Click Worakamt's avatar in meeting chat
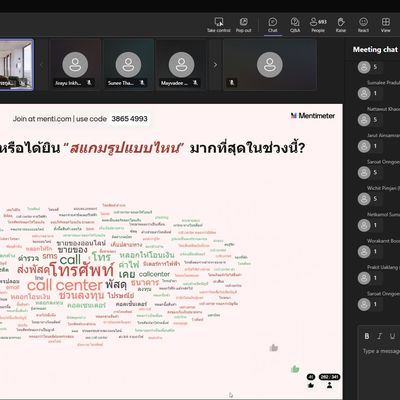Screen dimensions: 400x400 (364, 251)
